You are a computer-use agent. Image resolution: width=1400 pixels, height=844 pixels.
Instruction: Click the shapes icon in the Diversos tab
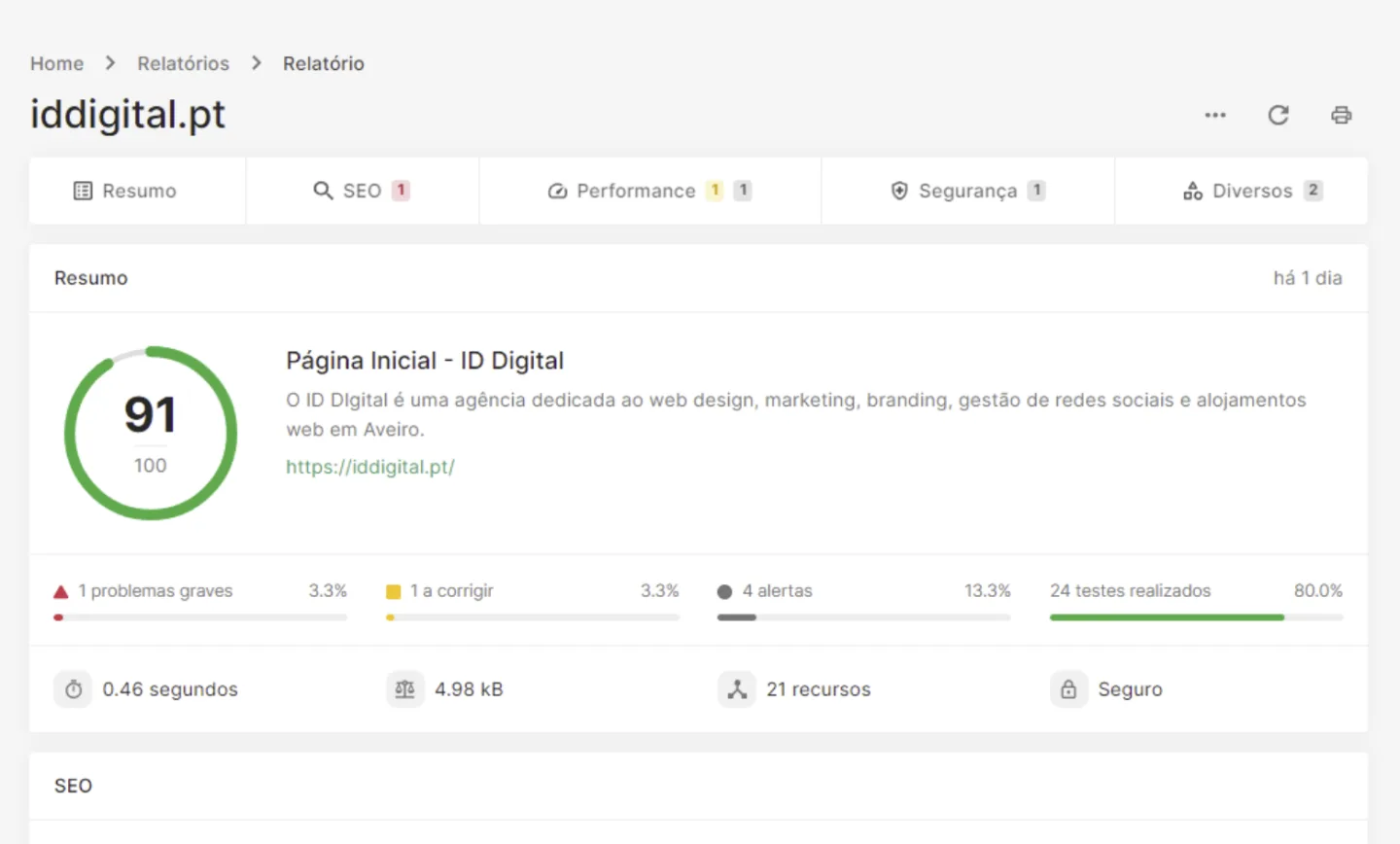click(1193, 191)
